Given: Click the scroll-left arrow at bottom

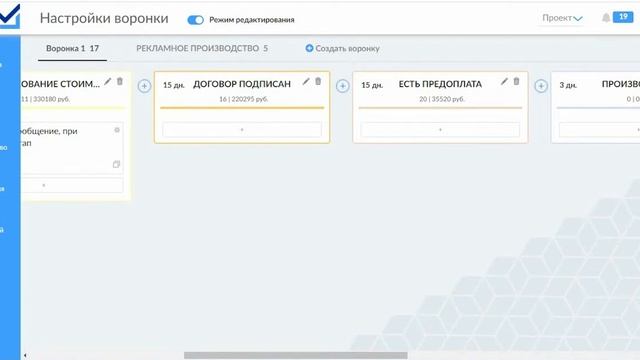Looking at the screenshot, I should 25,356.
